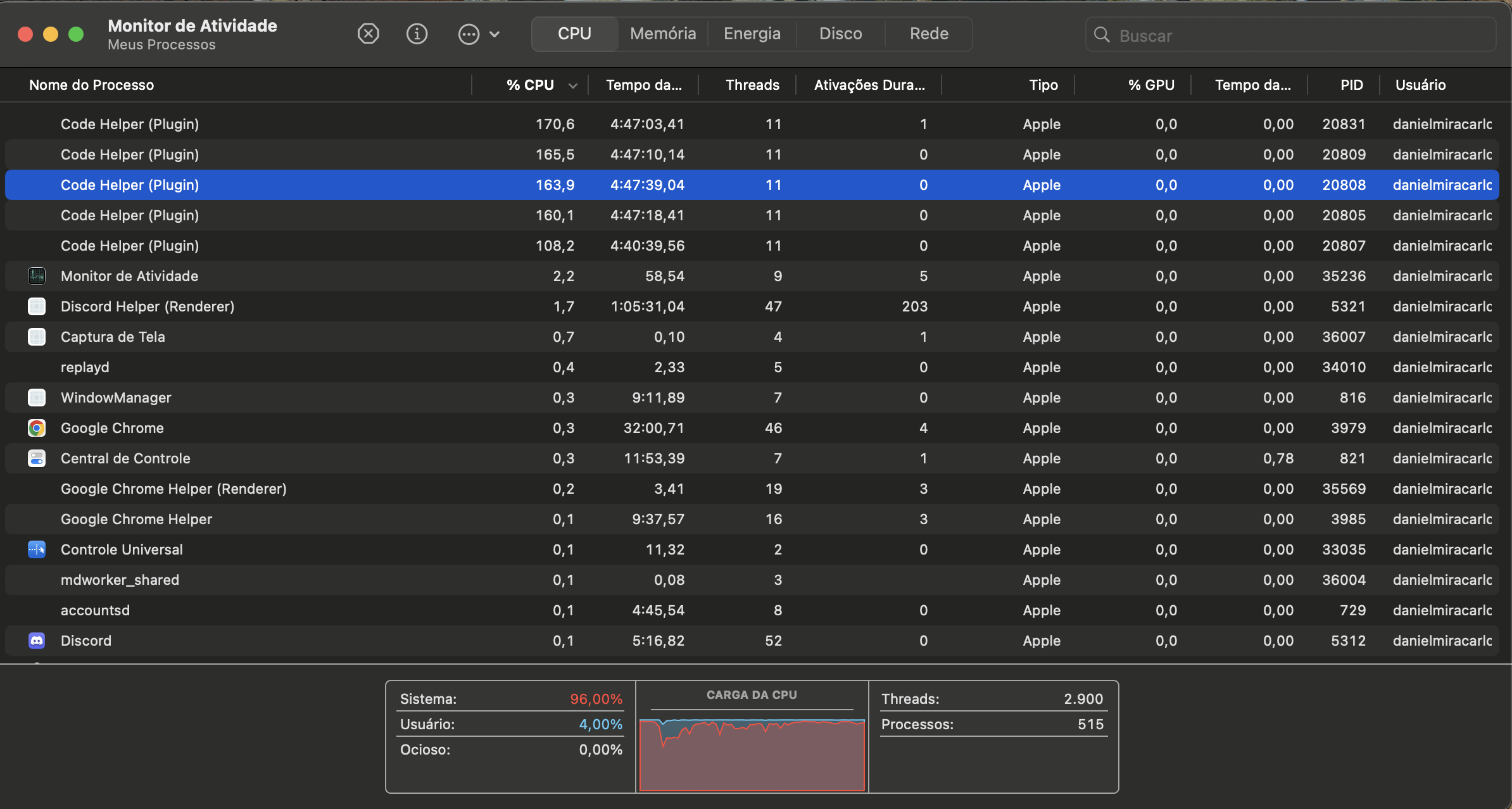Toggle sort order via % CPU column arrow
1512x809 pixels.
pos(572,85)
